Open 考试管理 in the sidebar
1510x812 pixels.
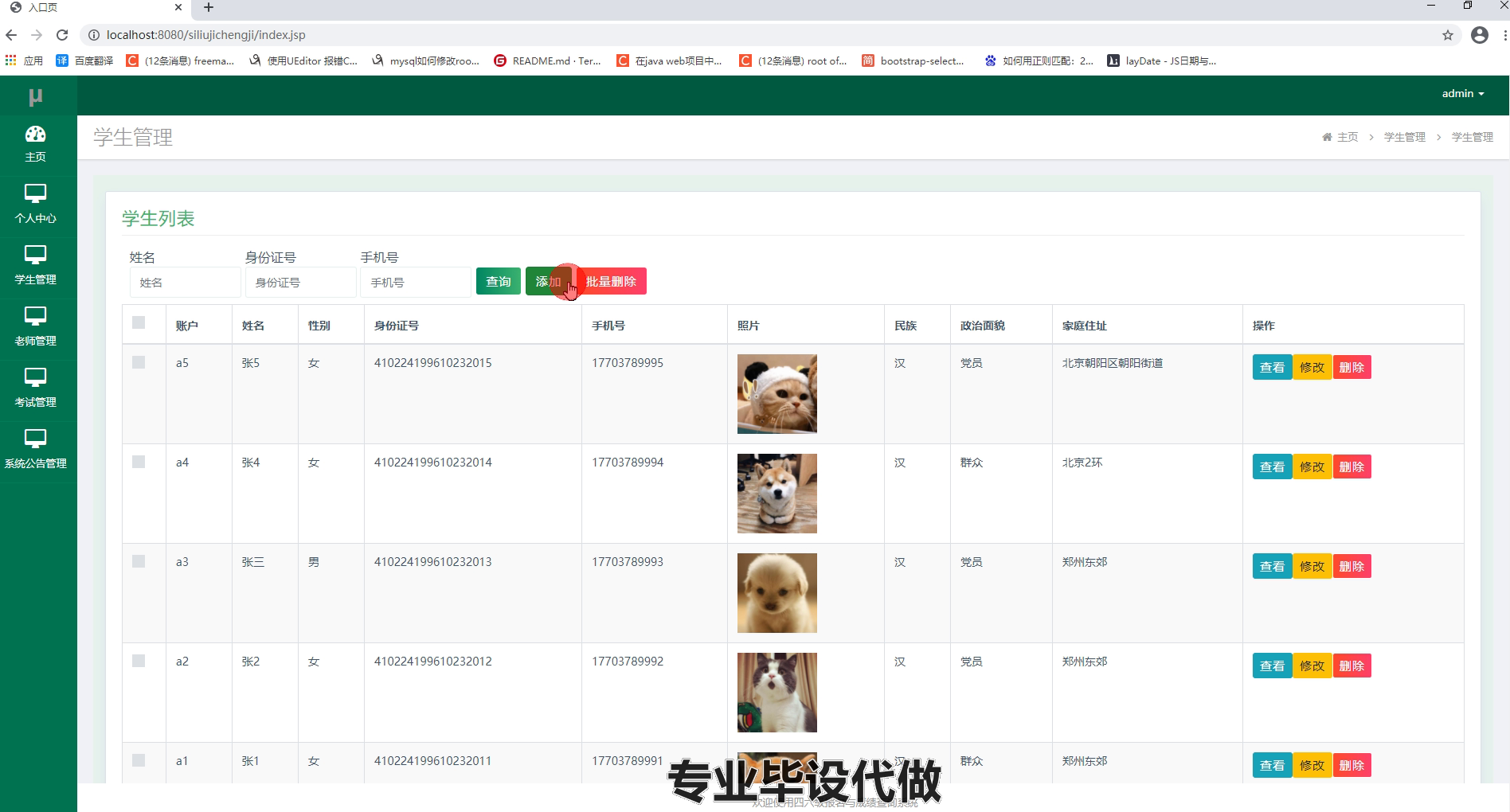point(36,389)
